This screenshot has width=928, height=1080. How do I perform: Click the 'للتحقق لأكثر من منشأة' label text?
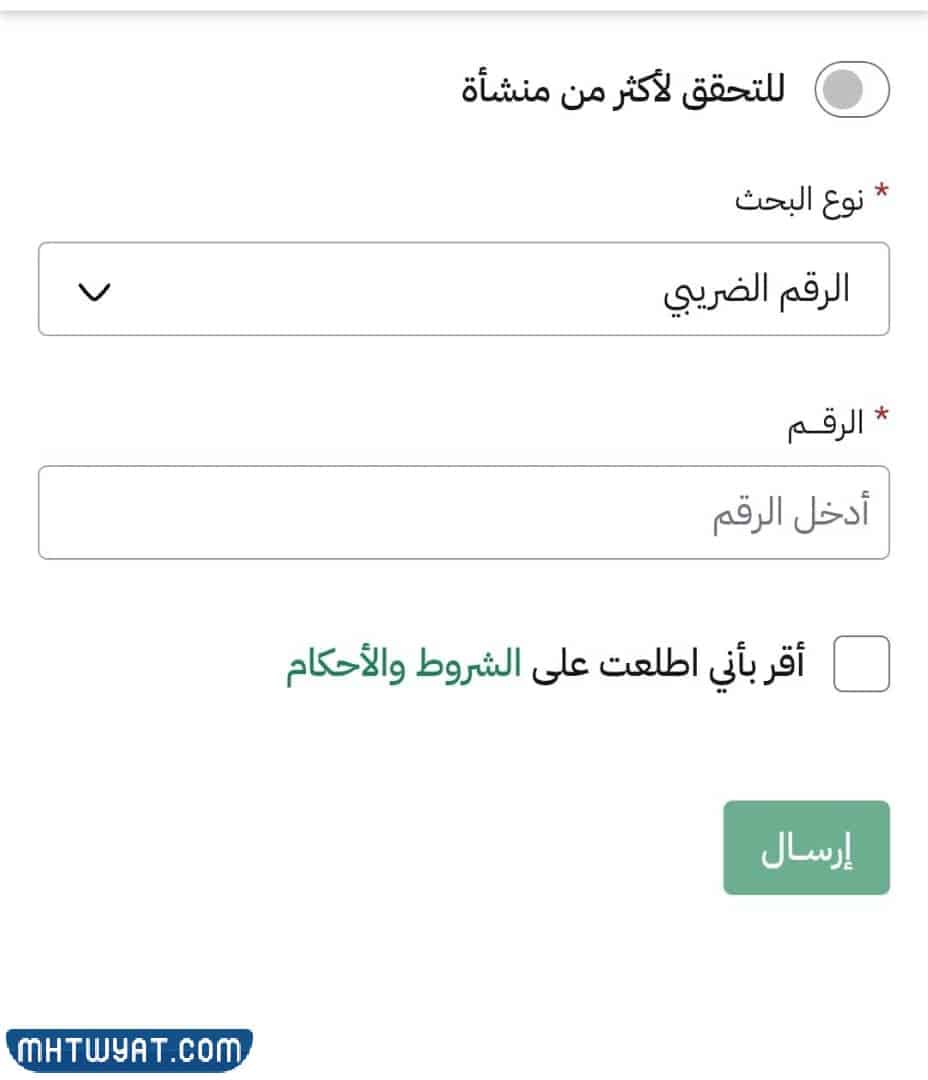[623, 91]
